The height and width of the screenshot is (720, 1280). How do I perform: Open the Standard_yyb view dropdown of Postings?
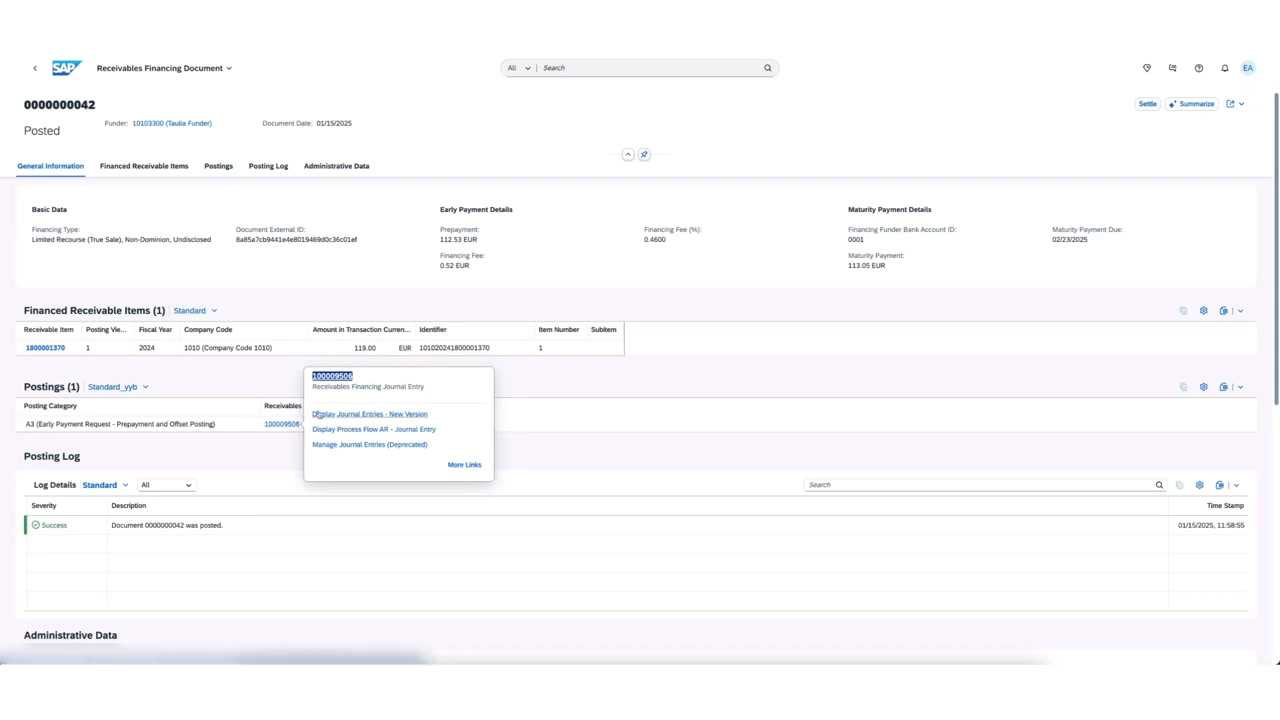pyautogui.click(x=118, y=387)
